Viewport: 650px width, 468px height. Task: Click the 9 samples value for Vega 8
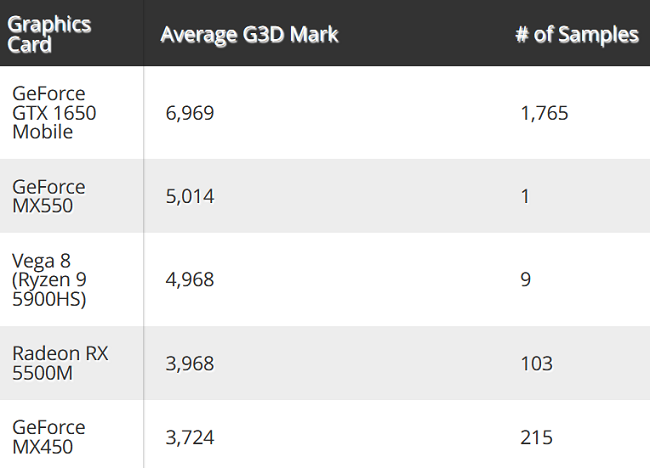tap(526, 280)
